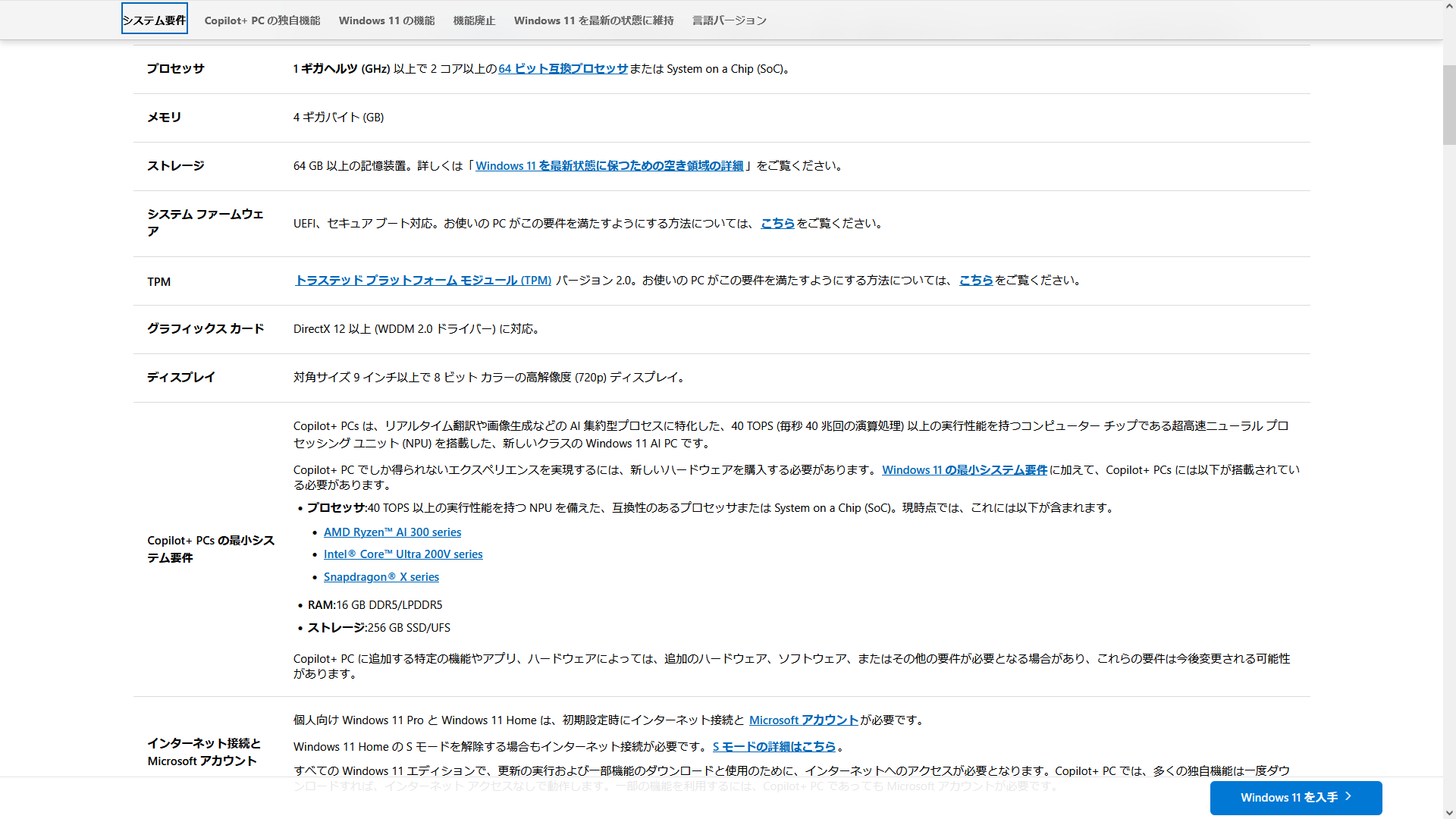The image size is (1456, 819).
Task: Click the scrollbar up arrow
Action: [1449, 6]
